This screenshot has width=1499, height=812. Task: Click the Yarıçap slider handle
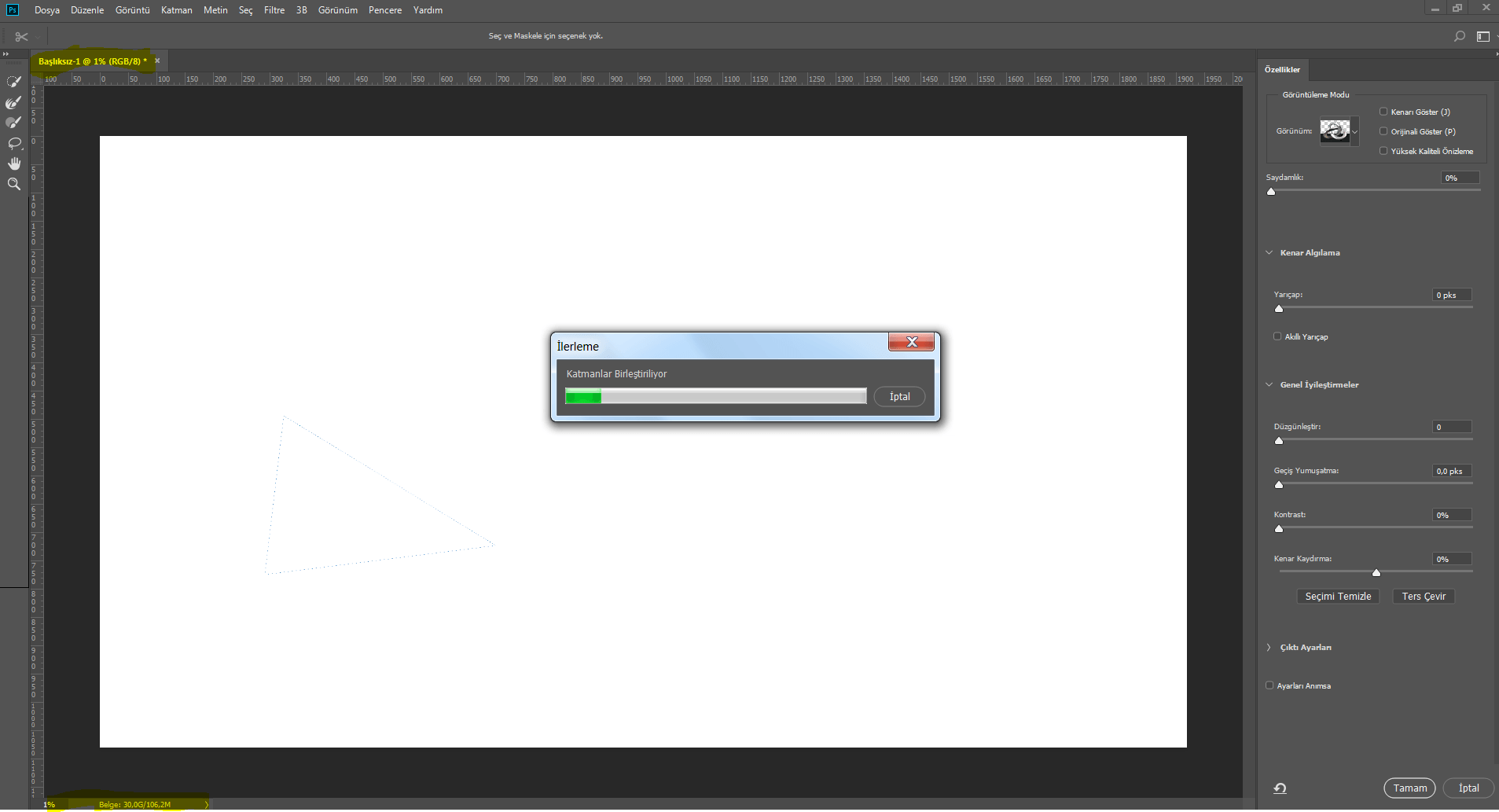point(1279,309)
